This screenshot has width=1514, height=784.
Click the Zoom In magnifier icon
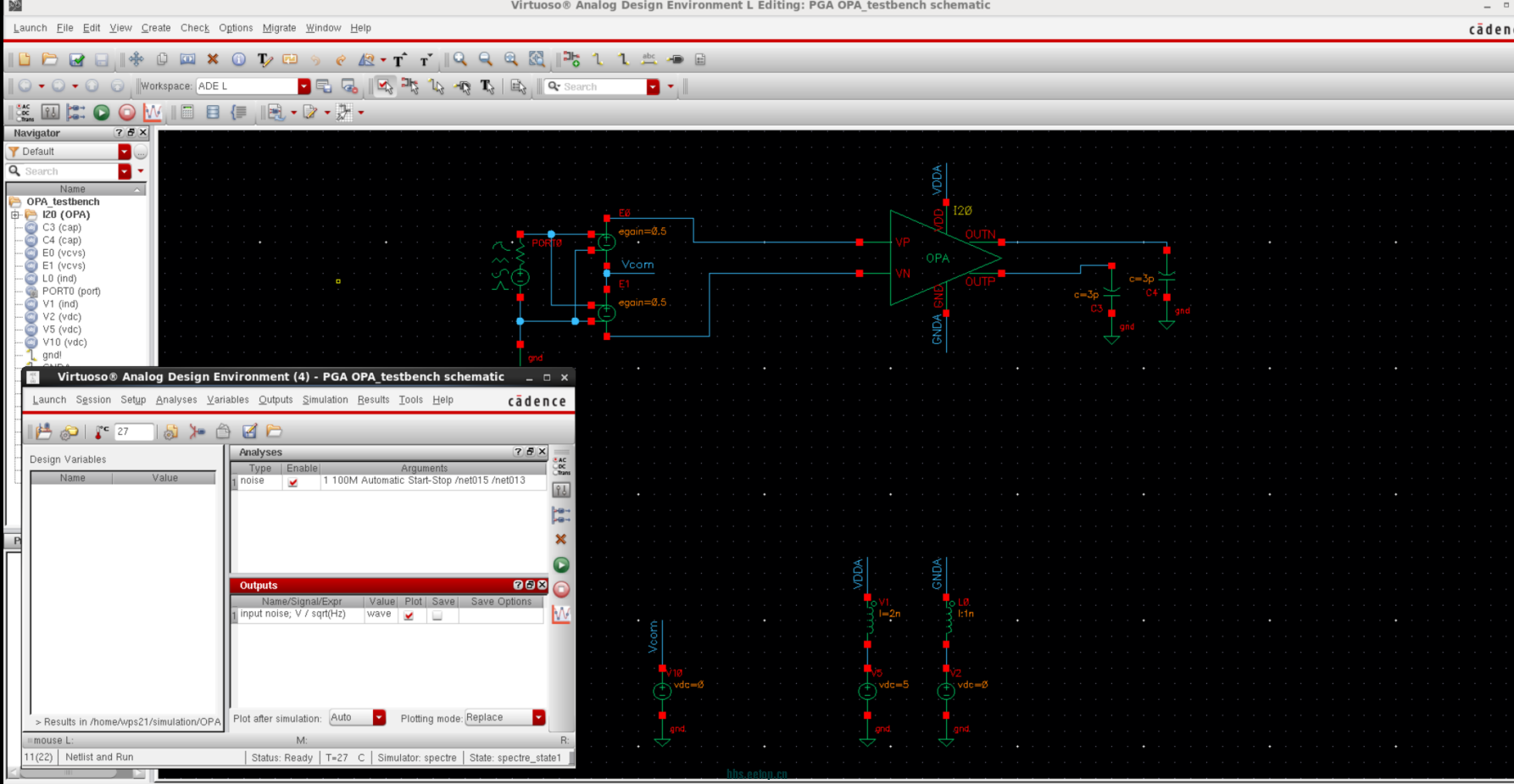(460, 59)
